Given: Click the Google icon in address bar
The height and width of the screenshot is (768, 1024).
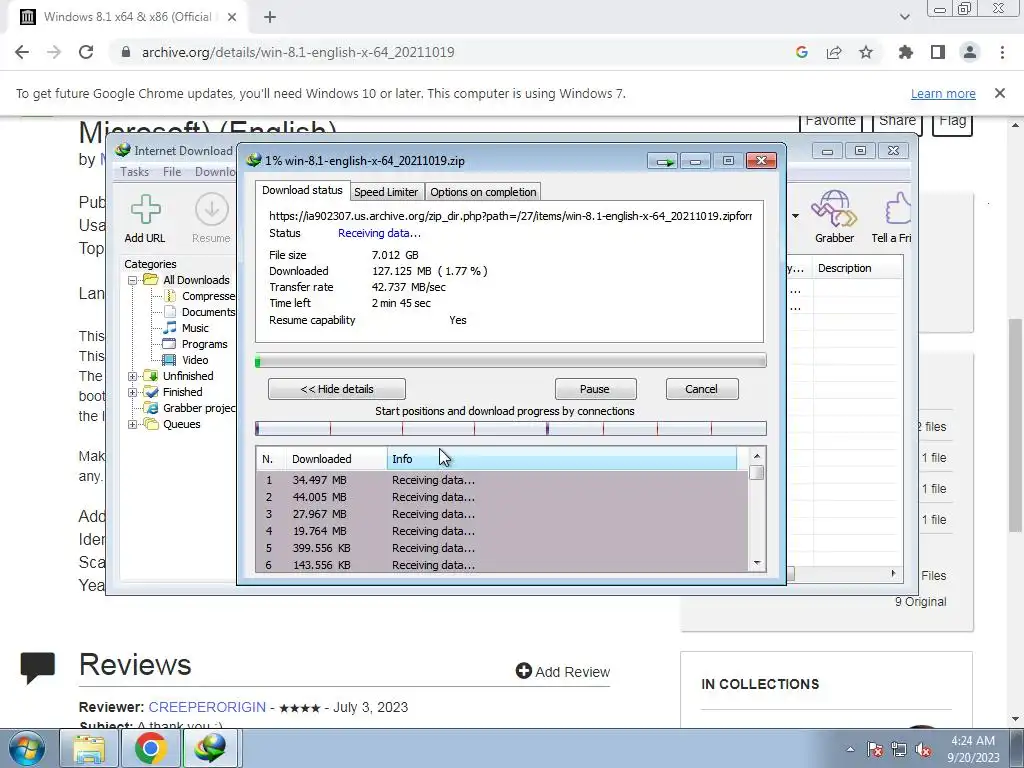Looking at the screenshot, I should coord(802,52).
